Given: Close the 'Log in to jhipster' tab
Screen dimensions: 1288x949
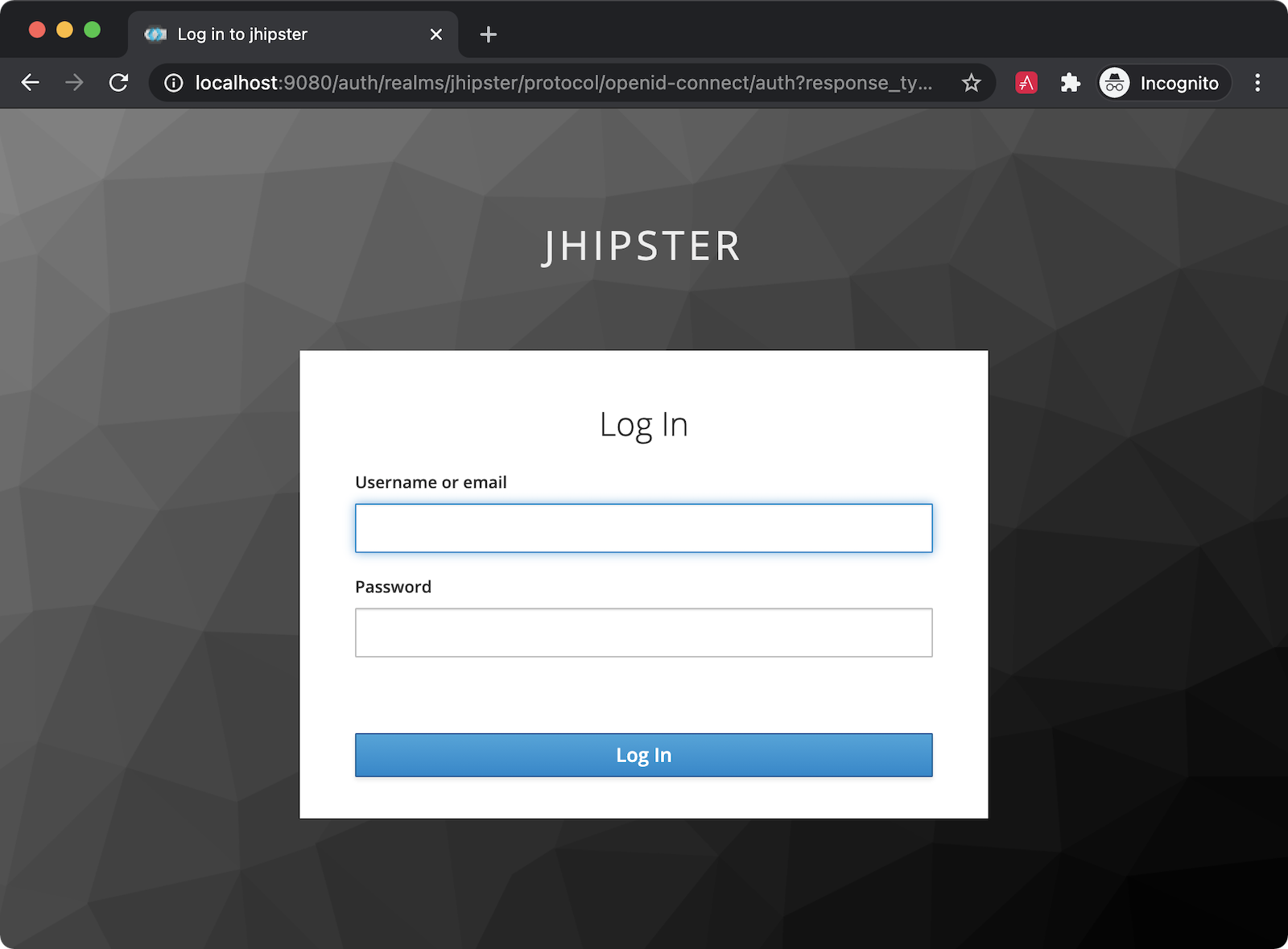Looking at the screenshot, I should click(x=436, y=35).
